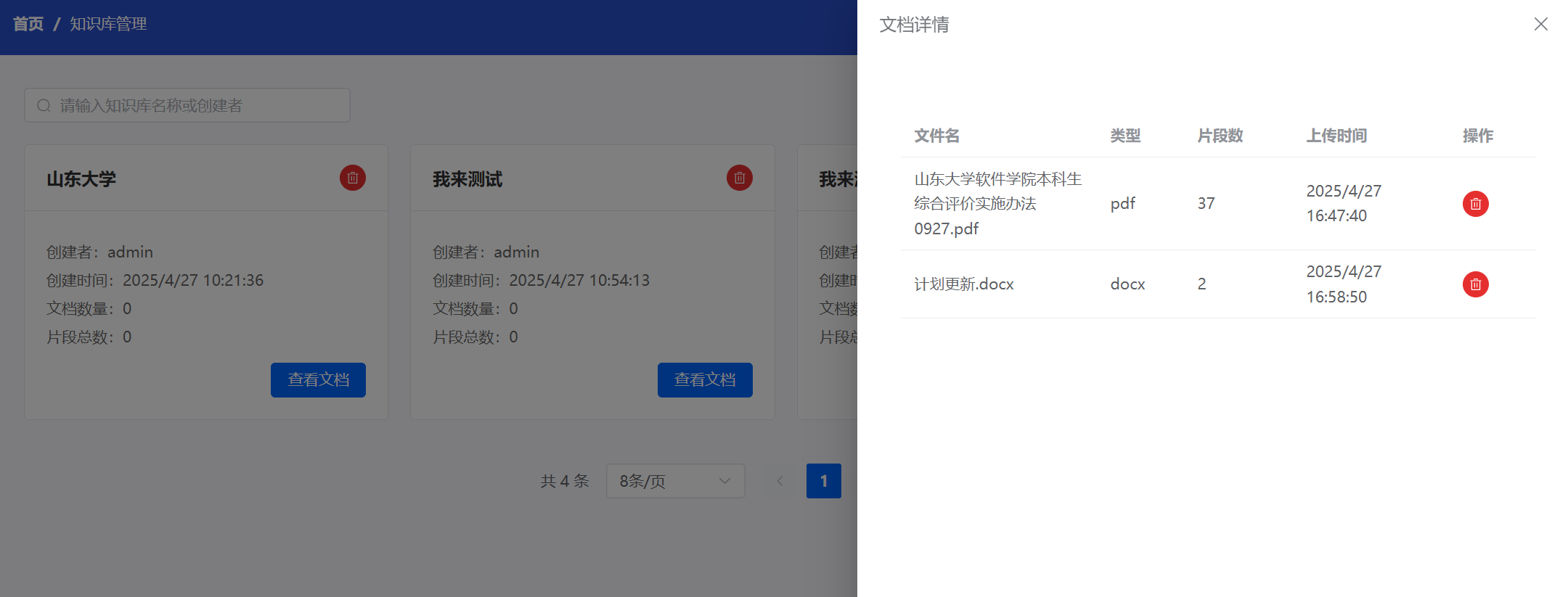Select page 1 in pagination

(x=824, y=481)
